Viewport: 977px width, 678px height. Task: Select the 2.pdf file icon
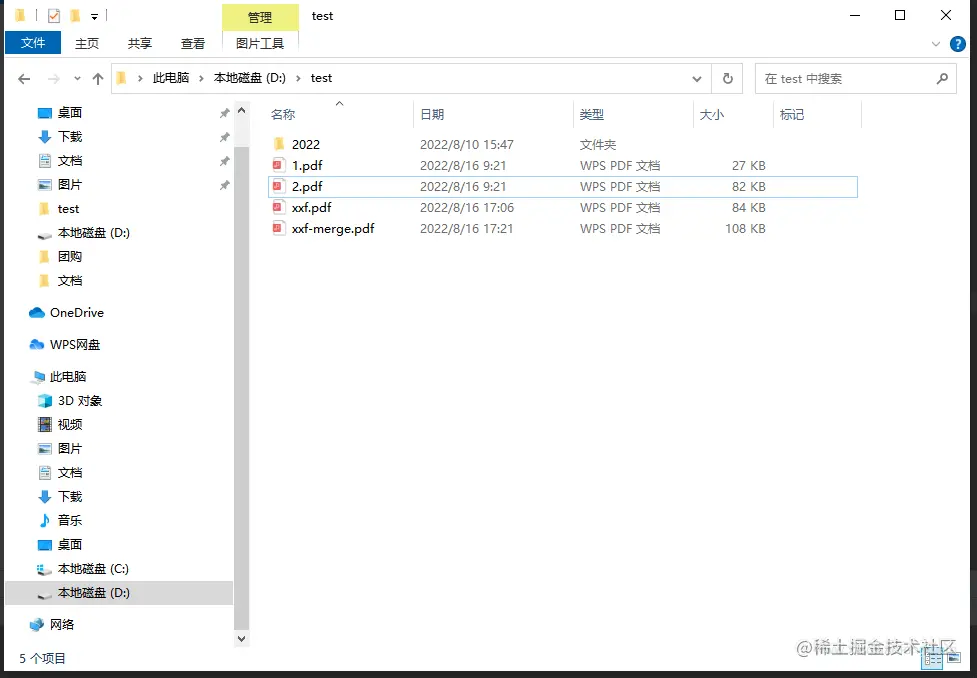point(279,186)
